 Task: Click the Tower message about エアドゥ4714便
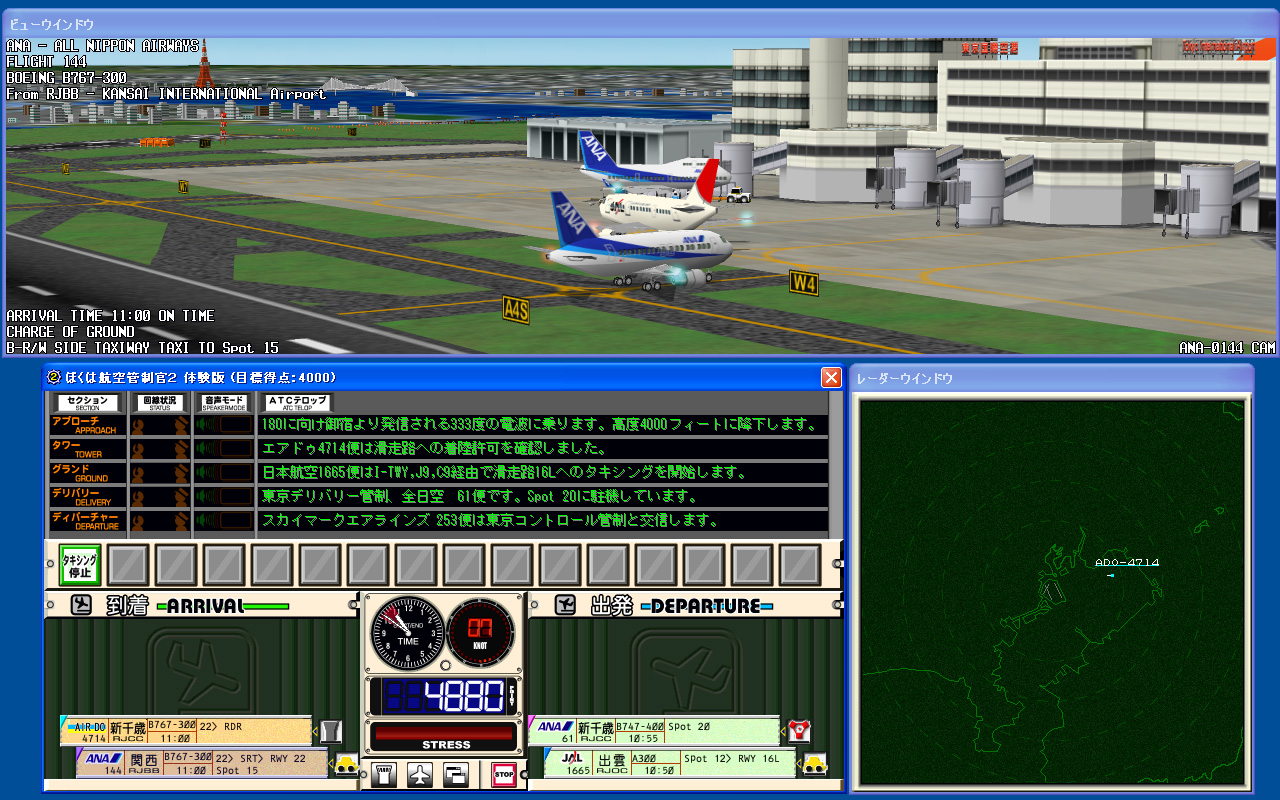point(542,448)
